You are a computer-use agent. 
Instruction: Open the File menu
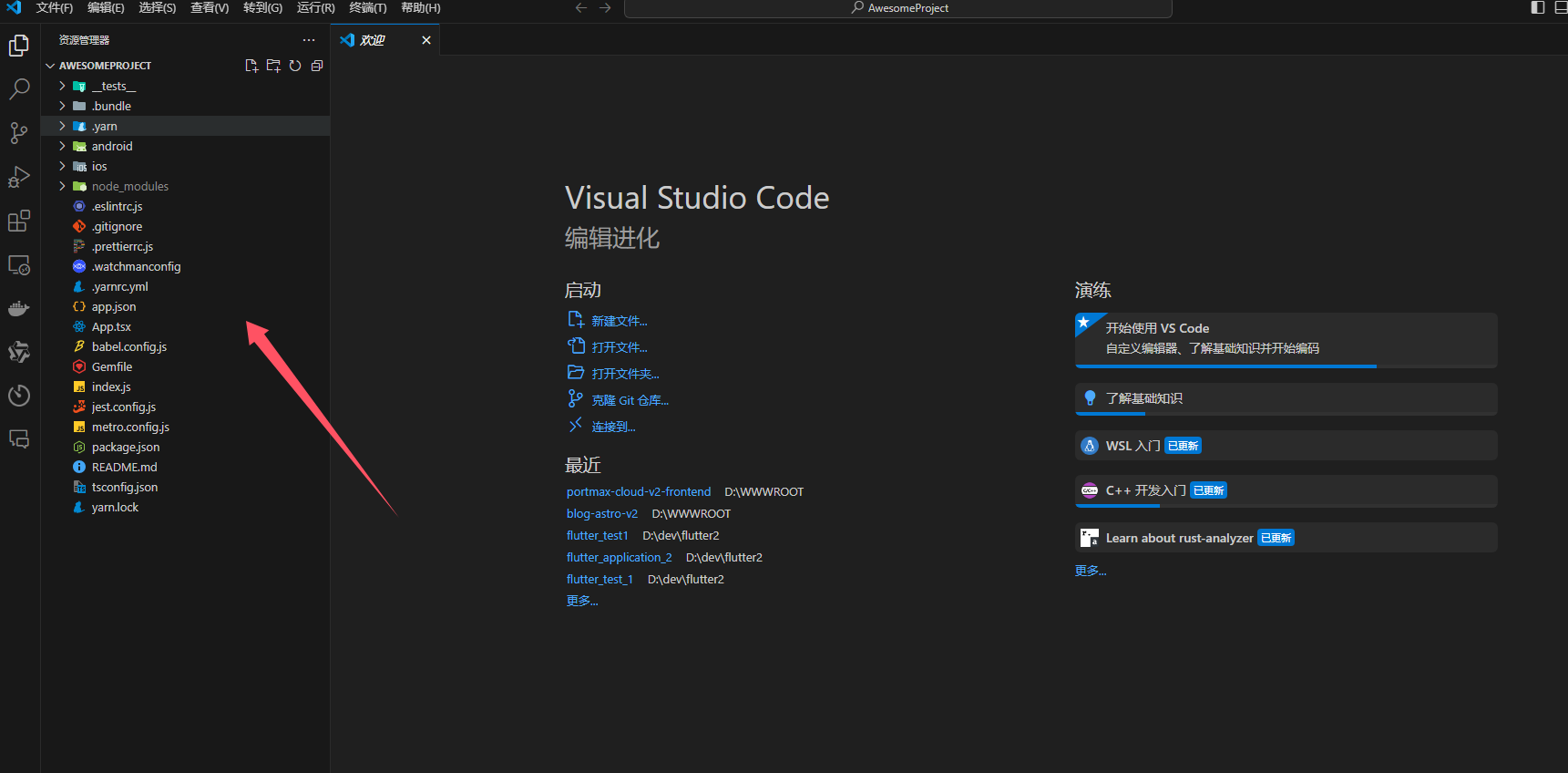click(55, 8)
